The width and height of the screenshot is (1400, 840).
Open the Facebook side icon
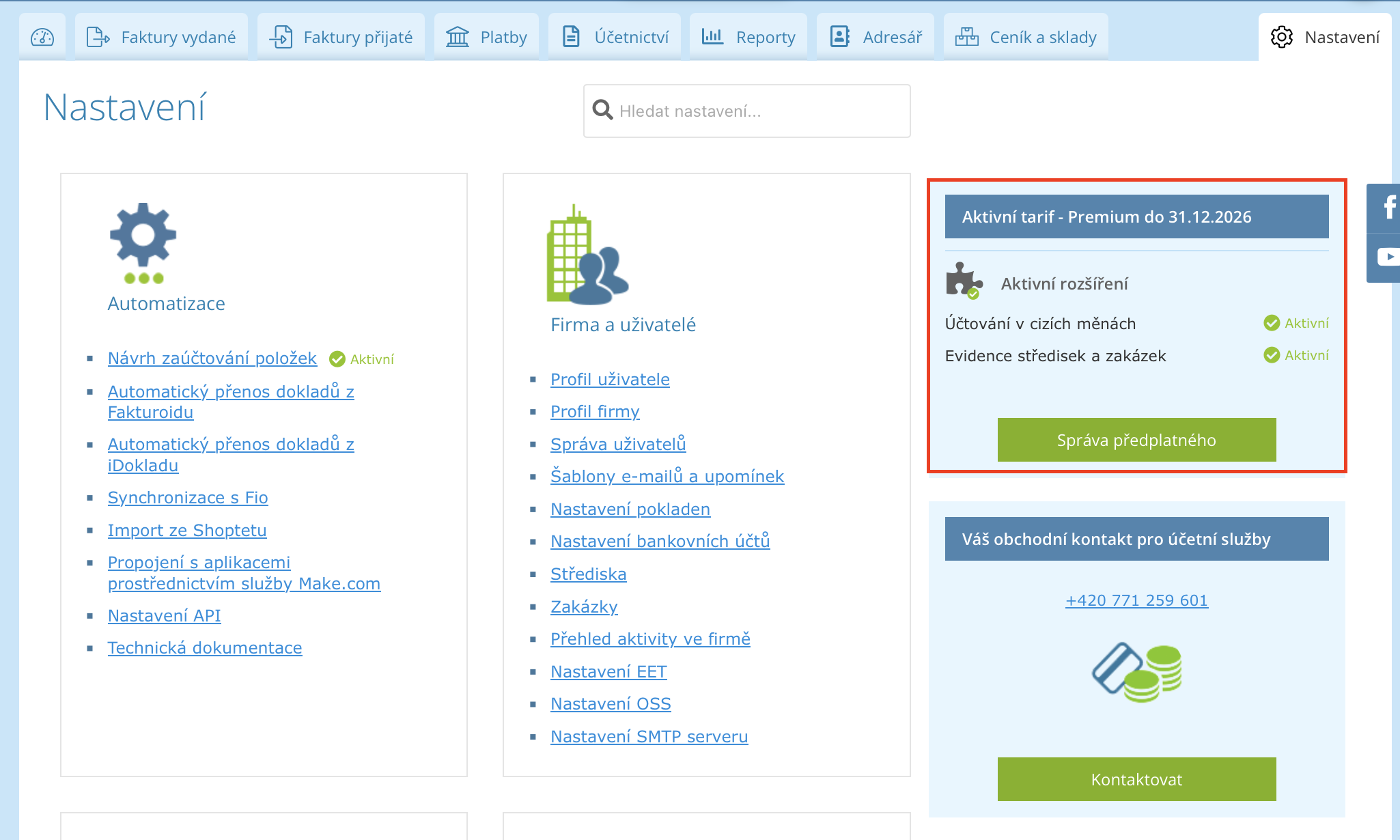point(1386,207)
